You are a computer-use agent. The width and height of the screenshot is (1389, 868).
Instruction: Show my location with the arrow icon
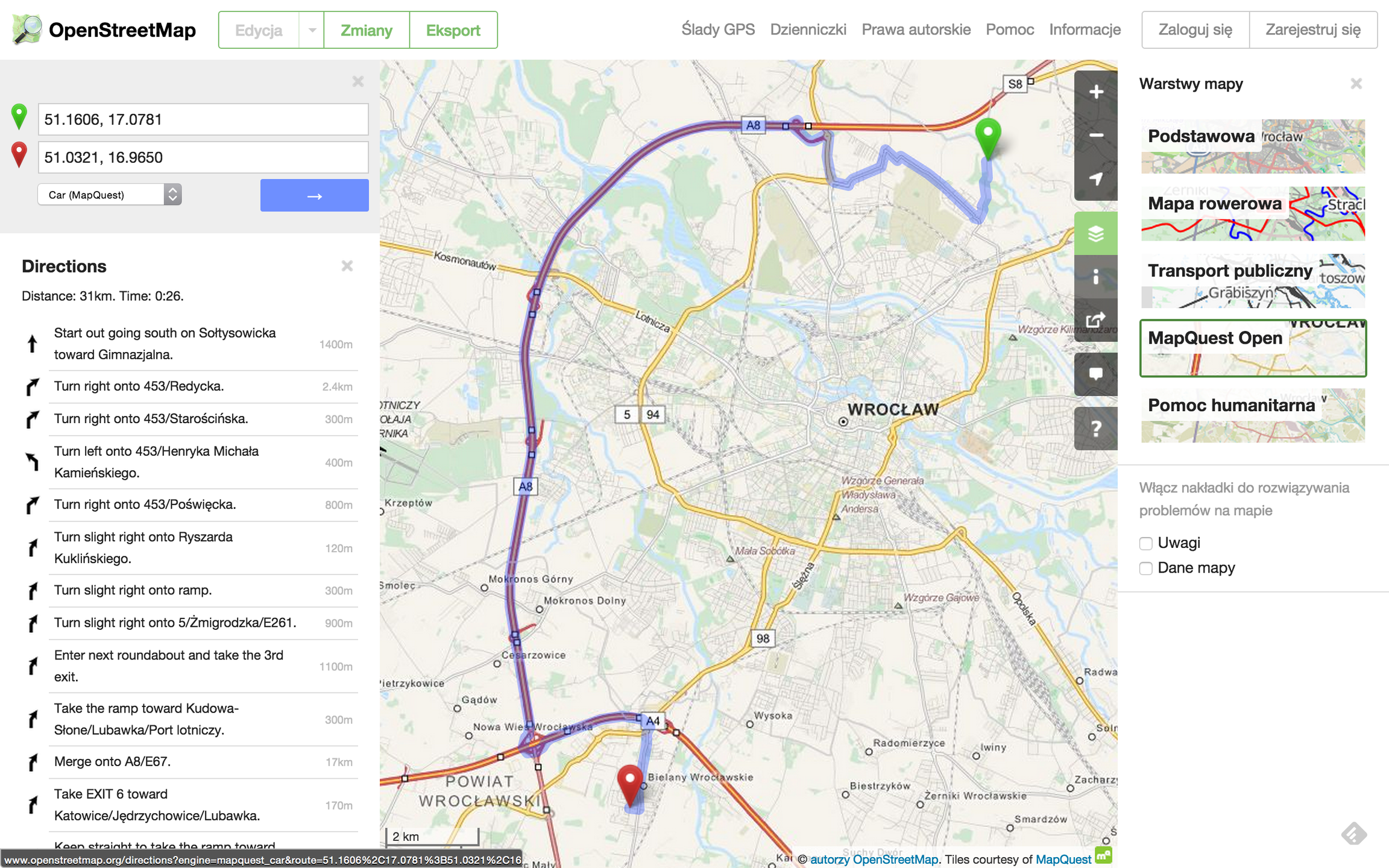click(x=1096, y=179)
